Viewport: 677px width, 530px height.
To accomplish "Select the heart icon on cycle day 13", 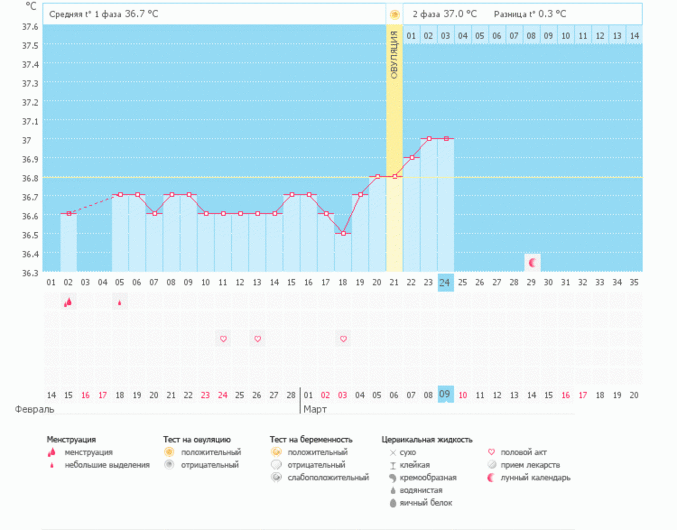I will pos(257,339).
